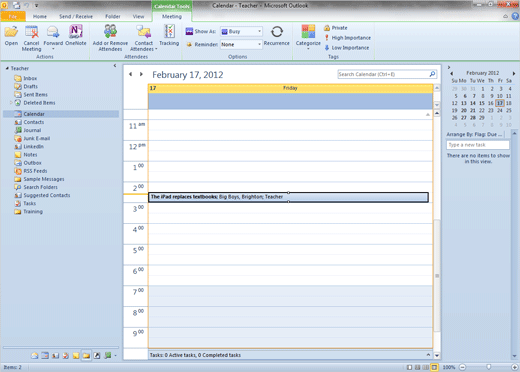This screenshot has height=372, width=520.
Task: Switch to Mail in navigation bar
Action: click(34, 356)
